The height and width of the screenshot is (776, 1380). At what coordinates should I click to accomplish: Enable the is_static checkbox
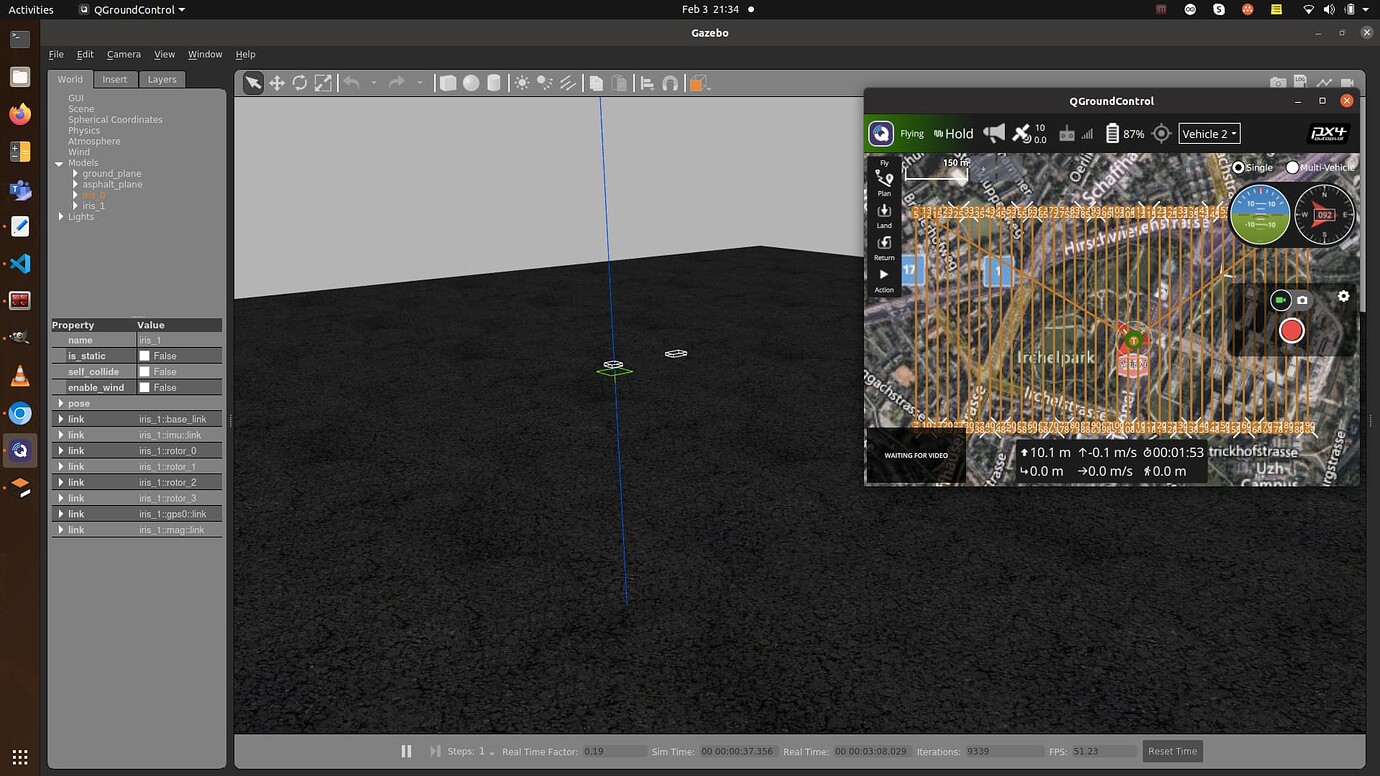point(145,356)
